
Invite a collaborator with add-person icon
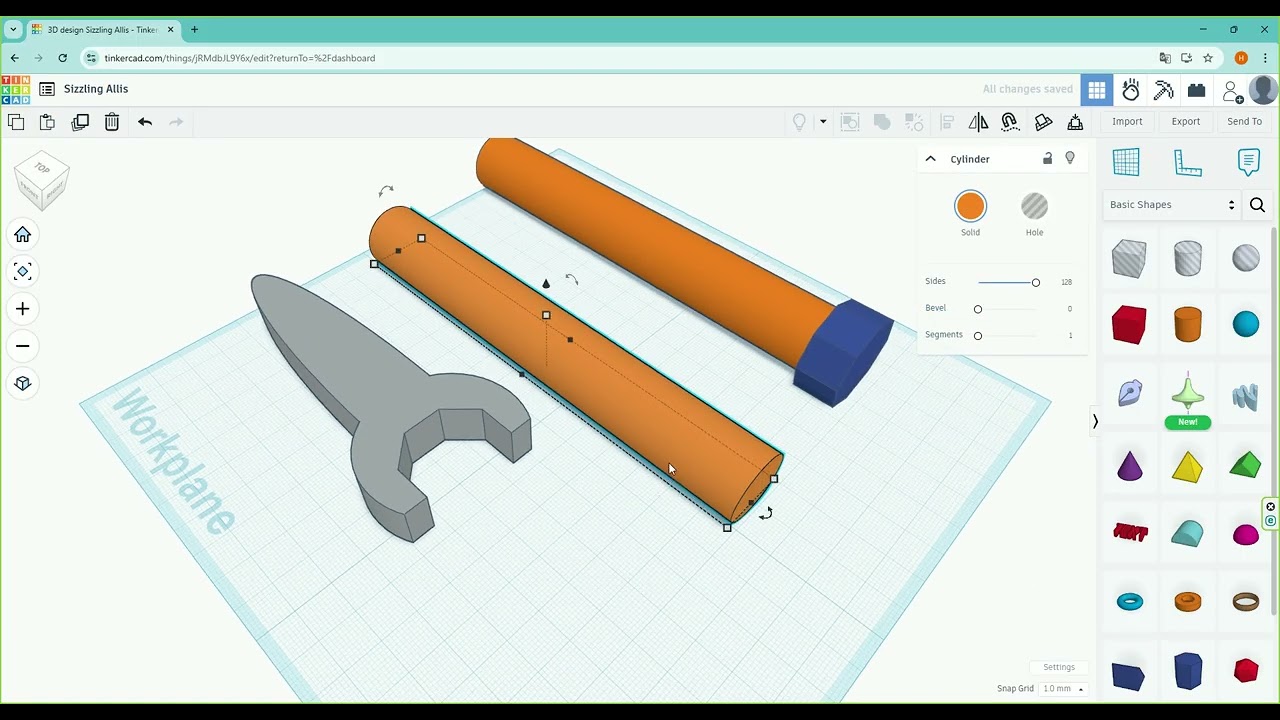pyautogui.click(x=1233, y=91)
